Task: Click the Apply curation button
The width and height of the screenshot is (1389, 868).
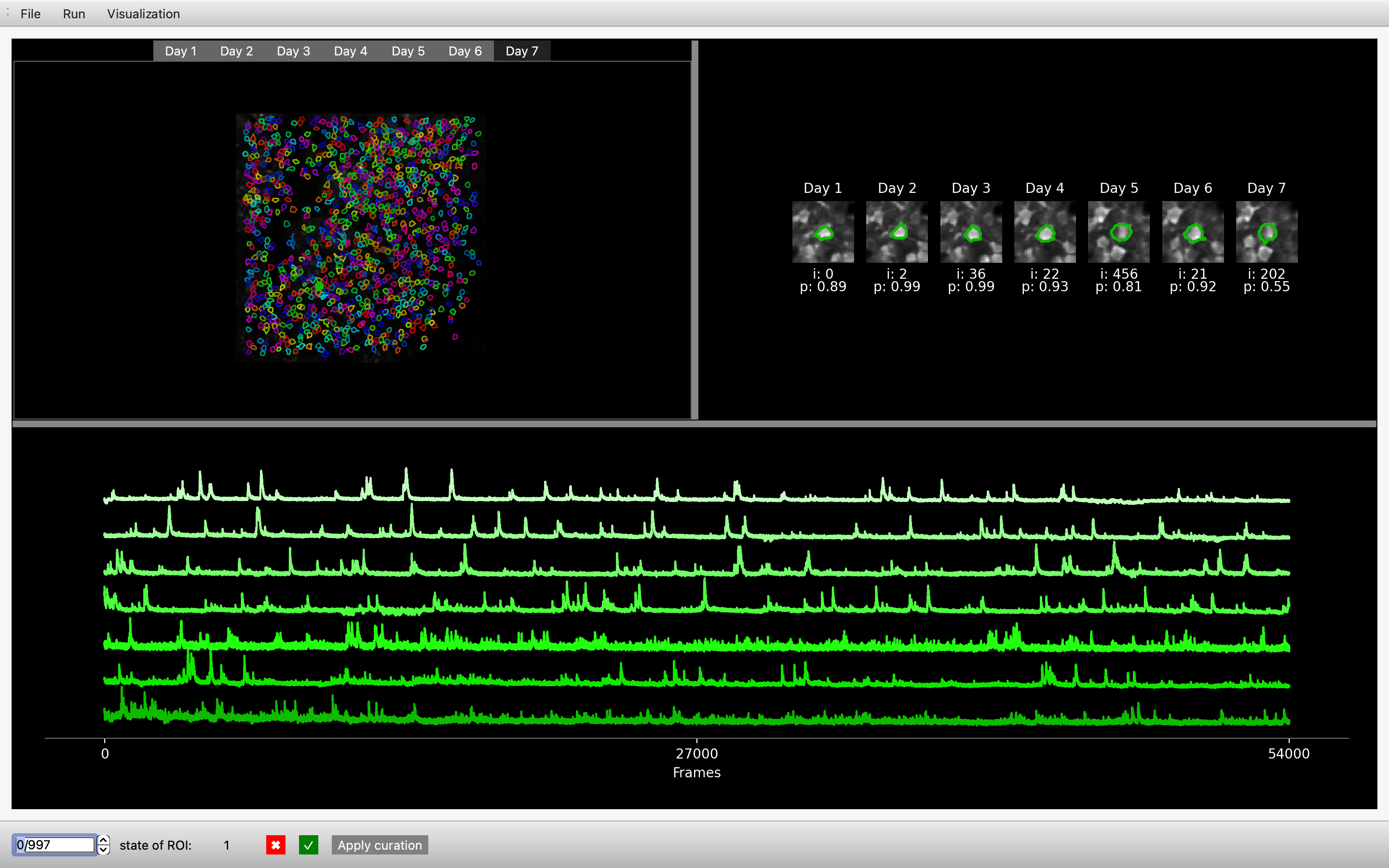Action: coord(380,844)
